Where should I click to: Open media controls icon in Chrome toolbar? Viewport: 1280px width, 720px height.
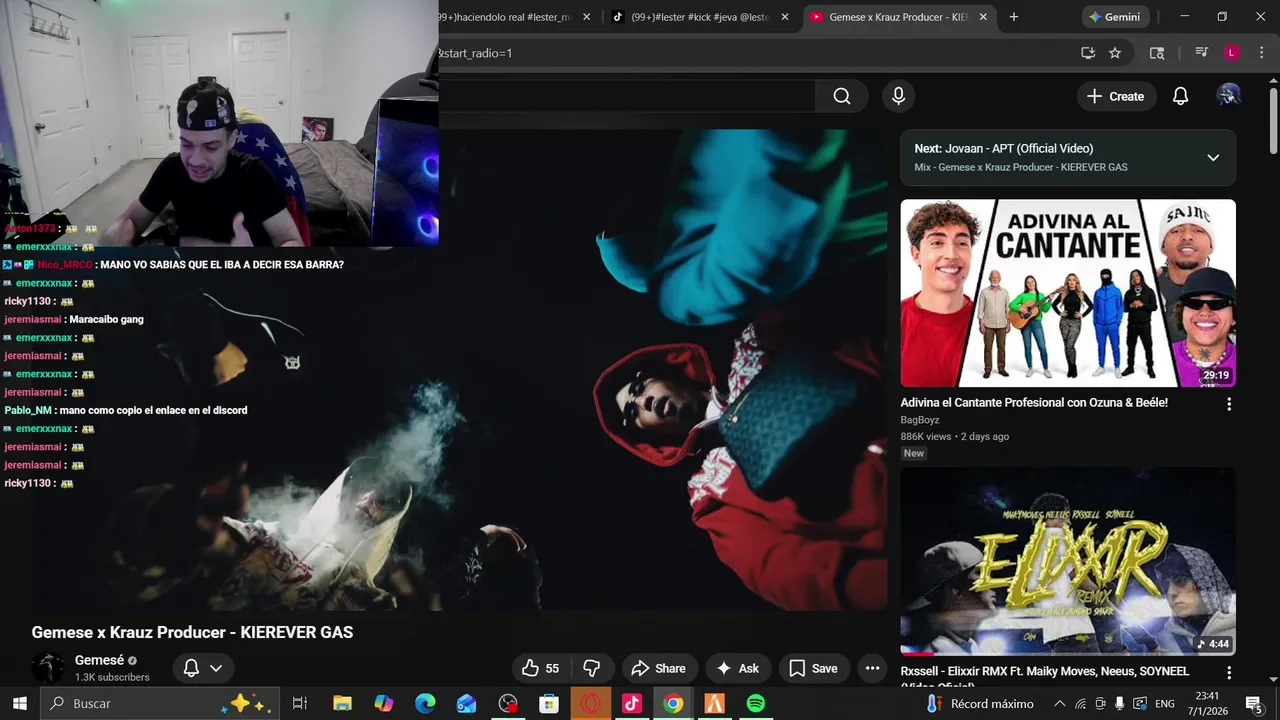pos(1201,53)
